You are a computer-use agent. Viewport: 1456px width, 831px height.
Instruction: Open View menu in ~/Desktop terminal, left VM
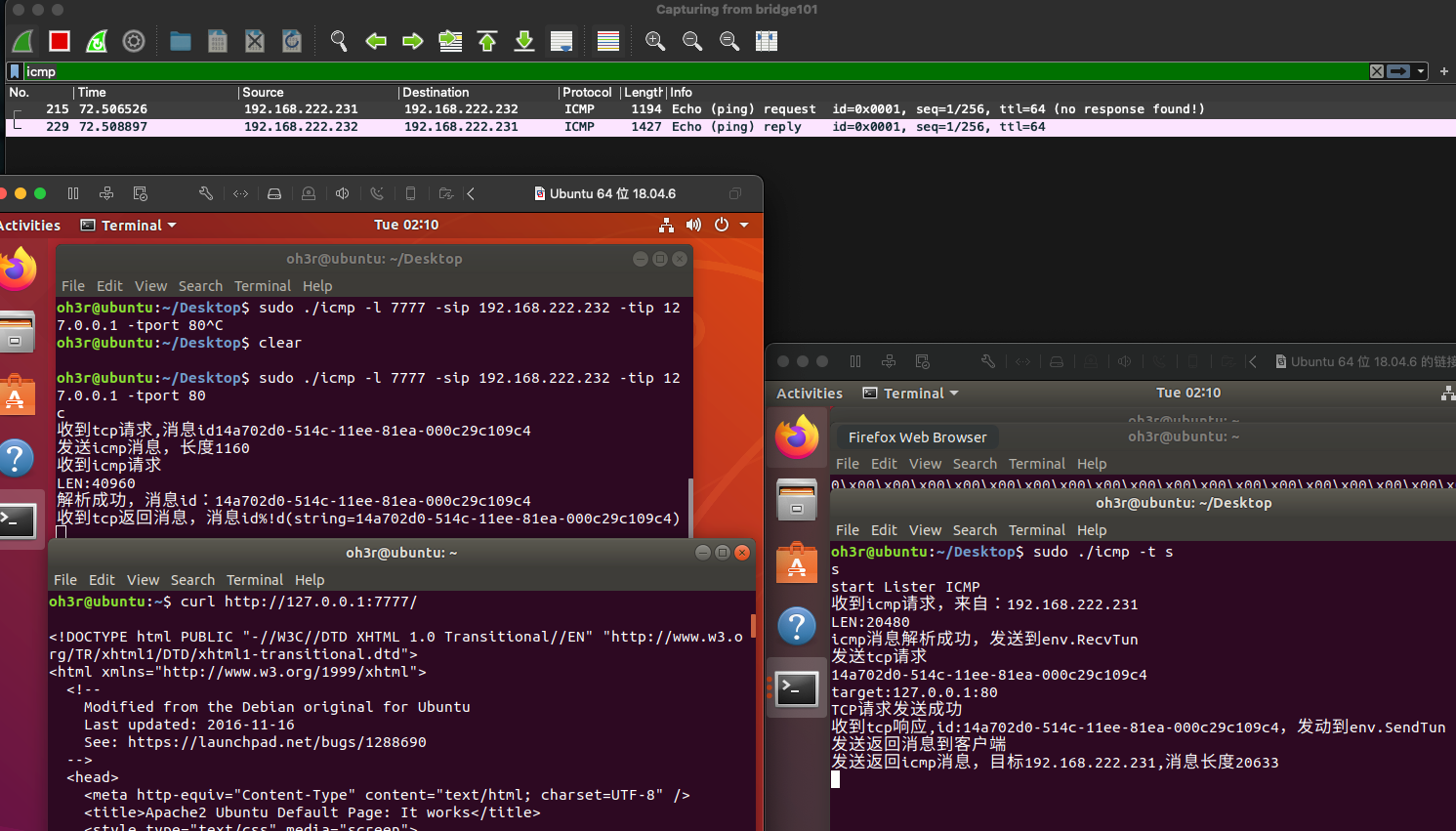pyautogui.click(x=150, y=286)
